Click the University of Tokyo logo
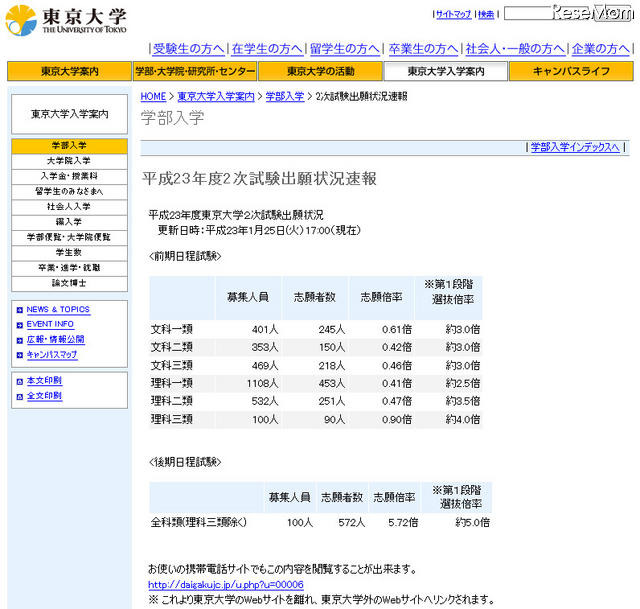Image resolution: width=640 pixels, height=609 pixels. point(65,20)
